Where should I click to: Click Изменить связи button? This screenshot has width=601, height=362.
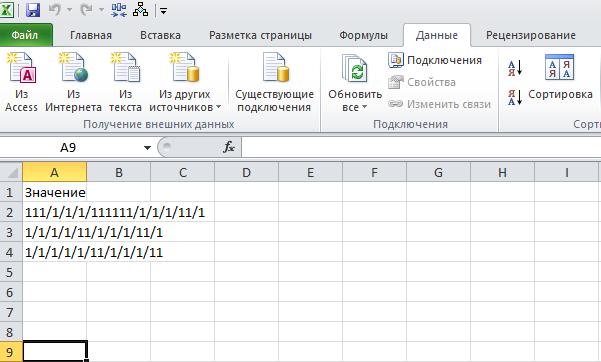click(439, 104)
